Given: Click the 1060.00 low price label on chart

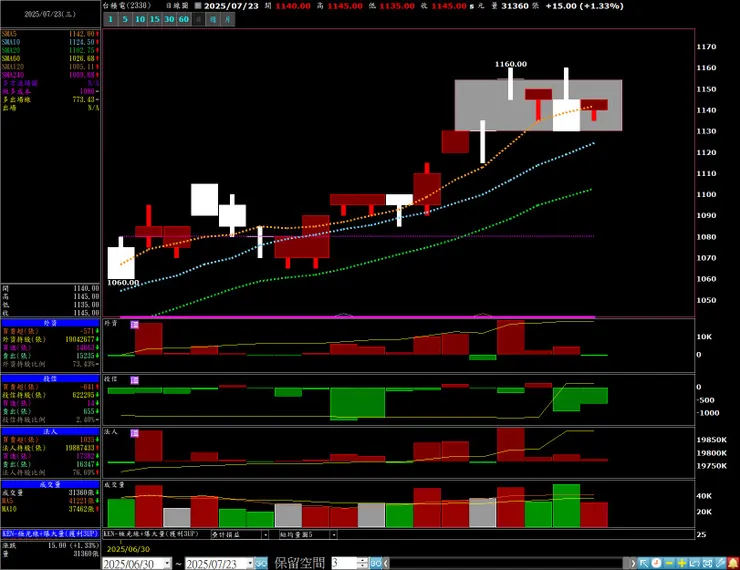Looking at the screenshot, I should coord(123,283).
